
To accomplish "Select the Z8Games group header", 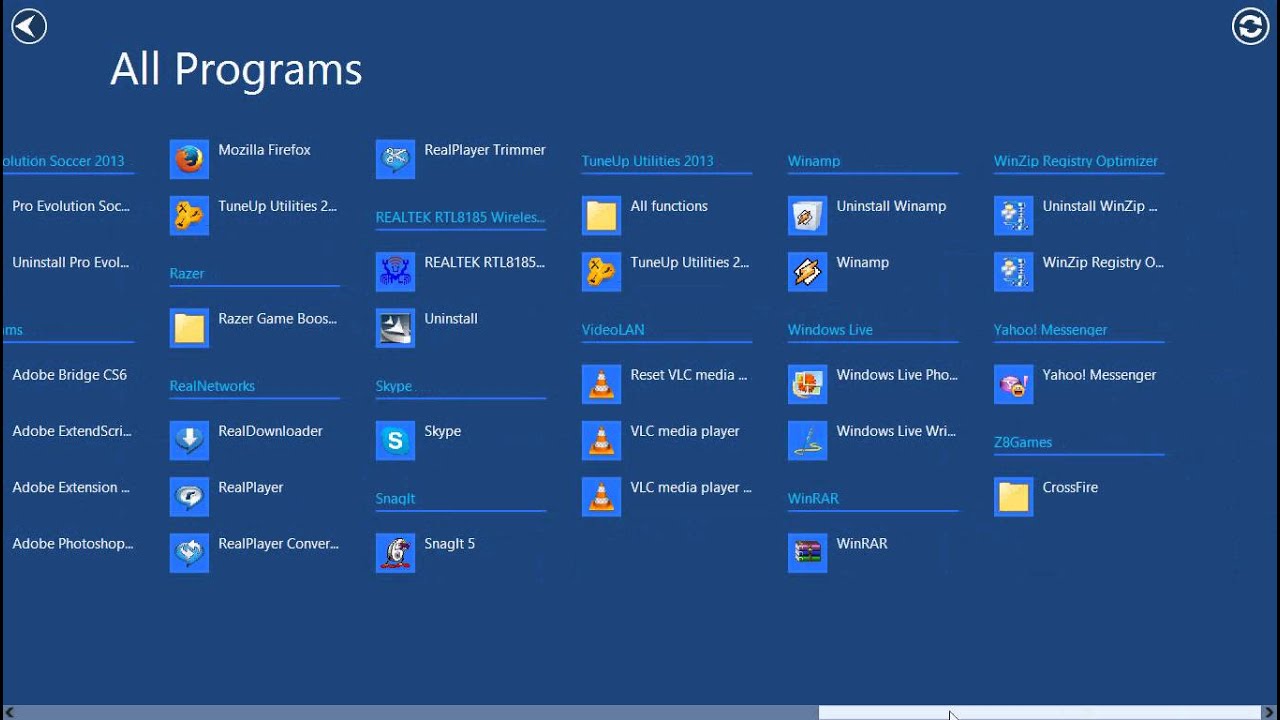I will click(x=1023, y=442).
